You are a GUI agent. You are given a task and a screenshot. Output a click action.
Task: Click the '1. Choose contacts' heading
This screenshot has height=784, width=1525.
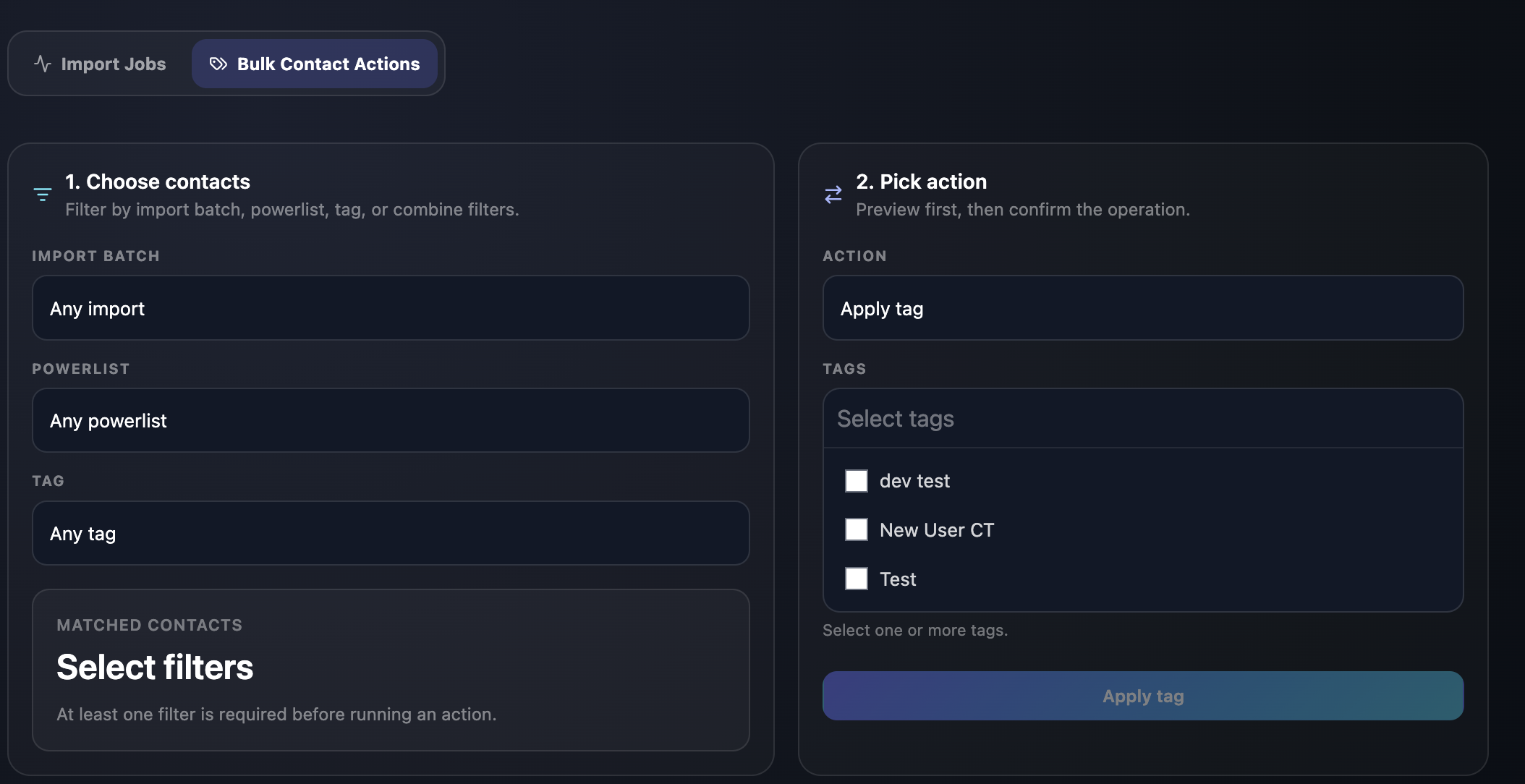pyautogui.click(x=158, y=182)
